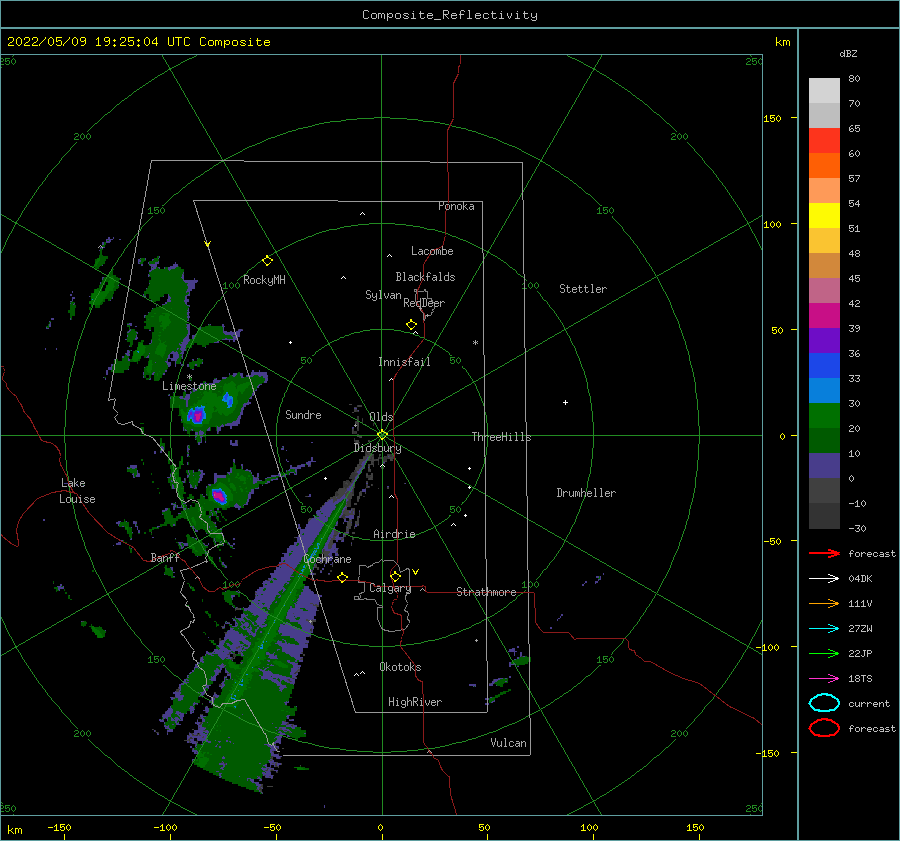
Task: Click the HighRiver label
Action: [x=415, y=702]
